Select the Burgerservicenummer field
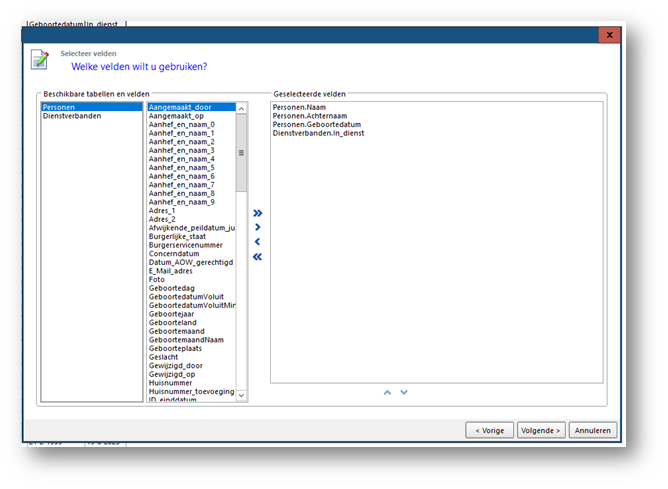The height and width of the screenshot is (489, 668). tap(191, 245)
